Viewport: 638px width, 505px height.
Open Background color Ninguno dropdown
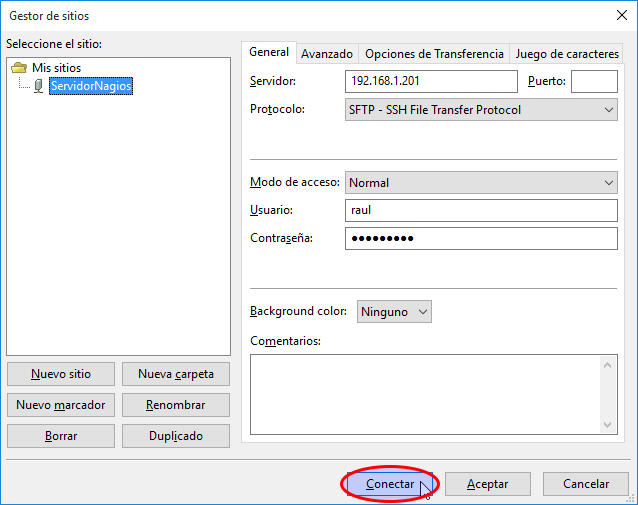(x=394, y=312)
